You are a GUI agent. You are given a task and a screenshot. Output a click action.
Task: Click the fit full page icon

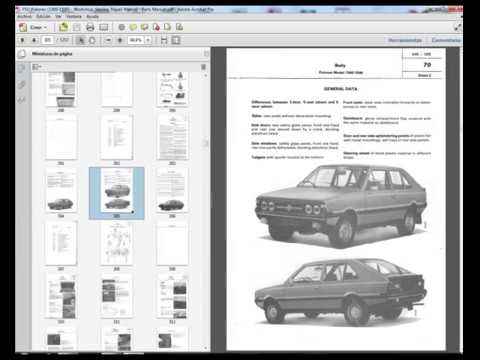coord(176,40)
